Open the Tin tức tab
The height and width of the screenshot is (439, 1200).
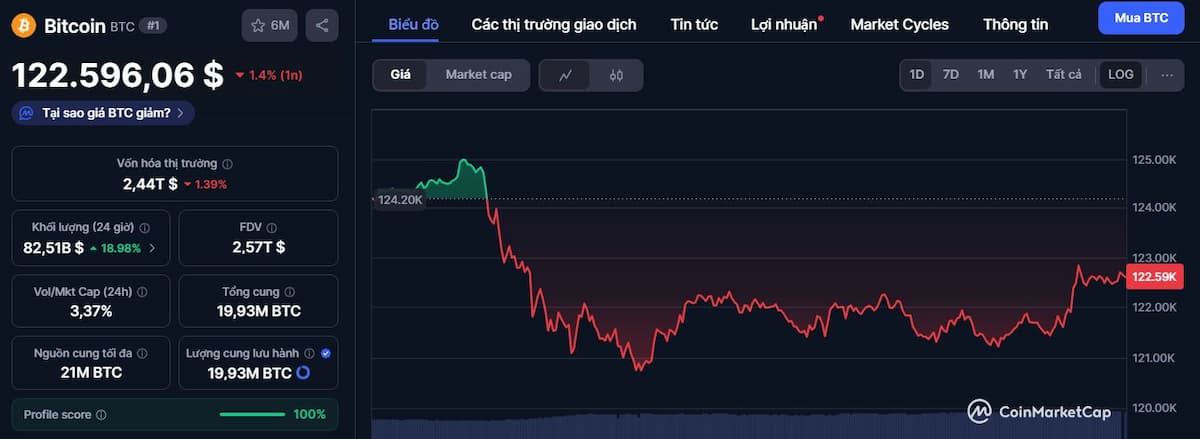694,24
